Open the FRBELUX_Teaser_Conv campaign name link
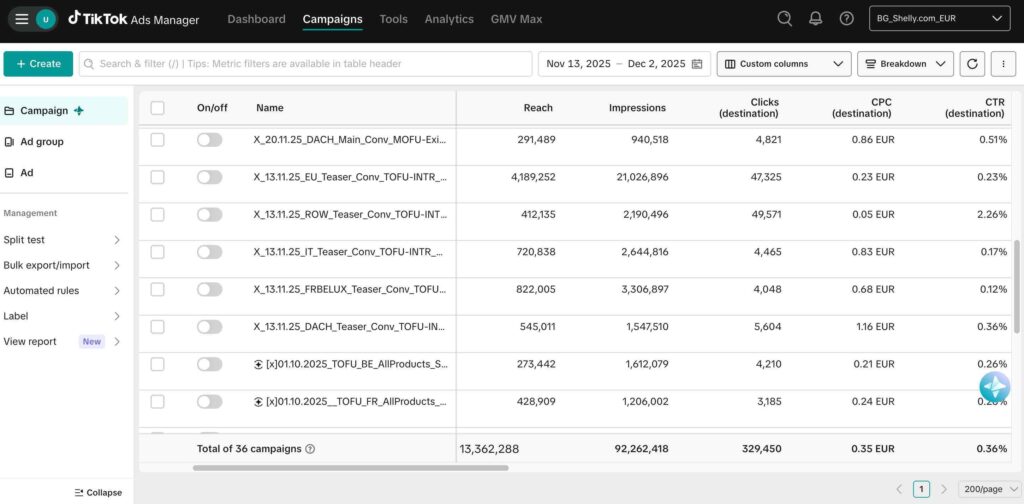Viewport: 1024px width, 504px height. pyautogui.click(x=349, y=289)
